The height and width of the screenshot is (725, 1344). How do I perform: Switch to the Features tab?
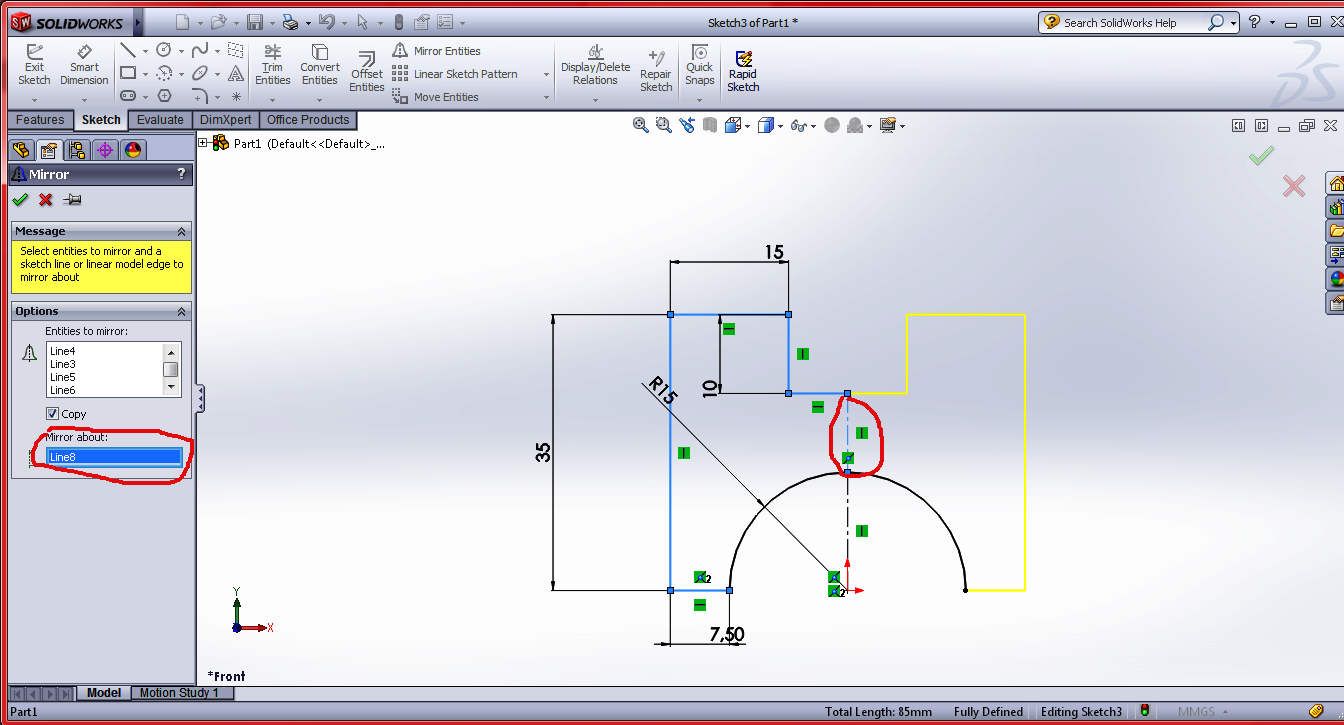(x=40, y=120)
